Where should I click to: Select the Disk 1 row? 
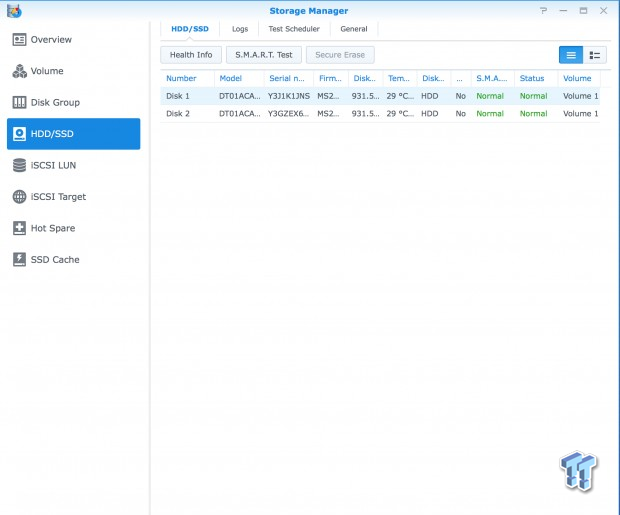click(x=380, y=96)
